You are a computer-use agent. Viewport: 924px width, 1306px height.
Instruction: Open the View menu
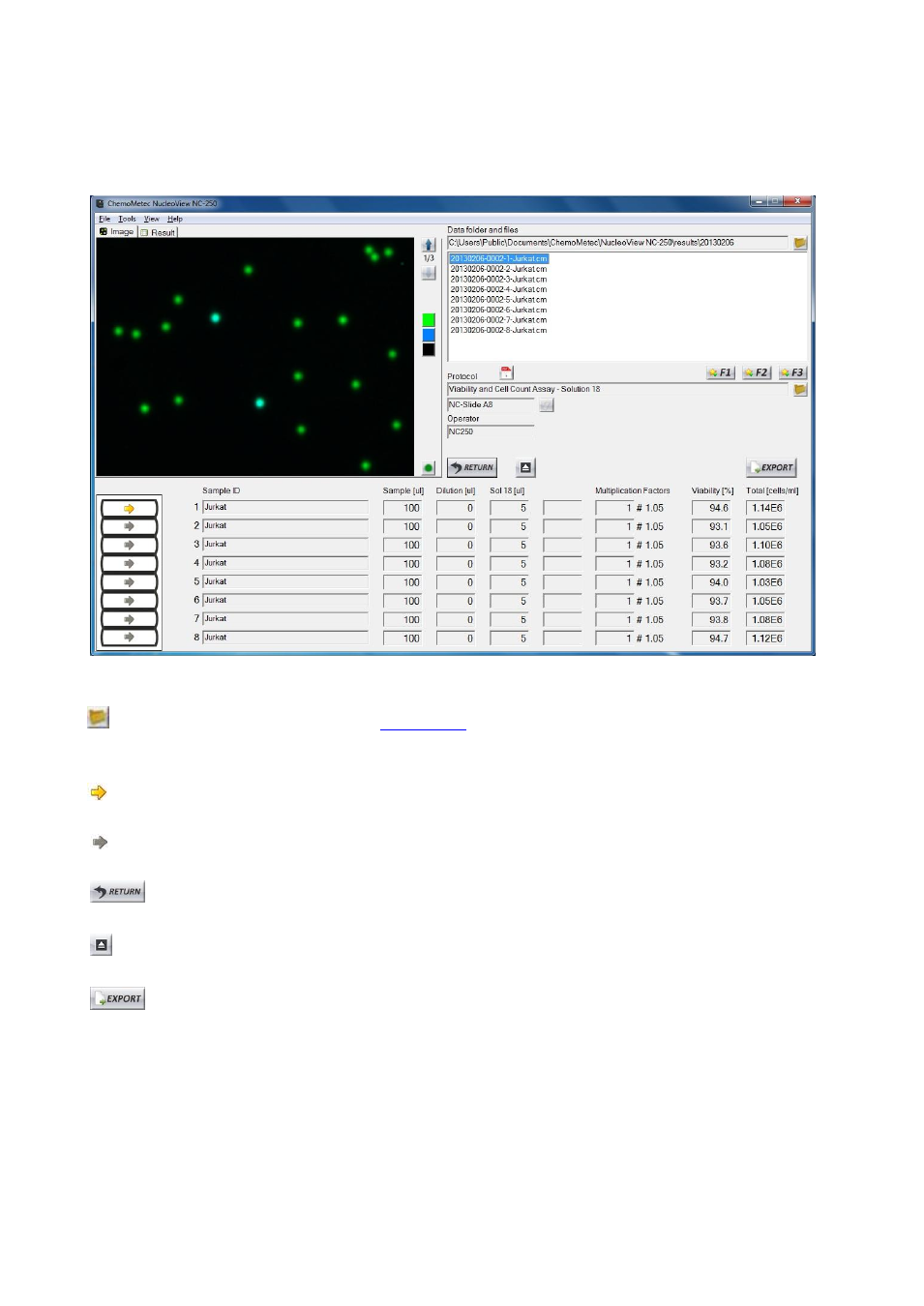[x=152, y=219]
